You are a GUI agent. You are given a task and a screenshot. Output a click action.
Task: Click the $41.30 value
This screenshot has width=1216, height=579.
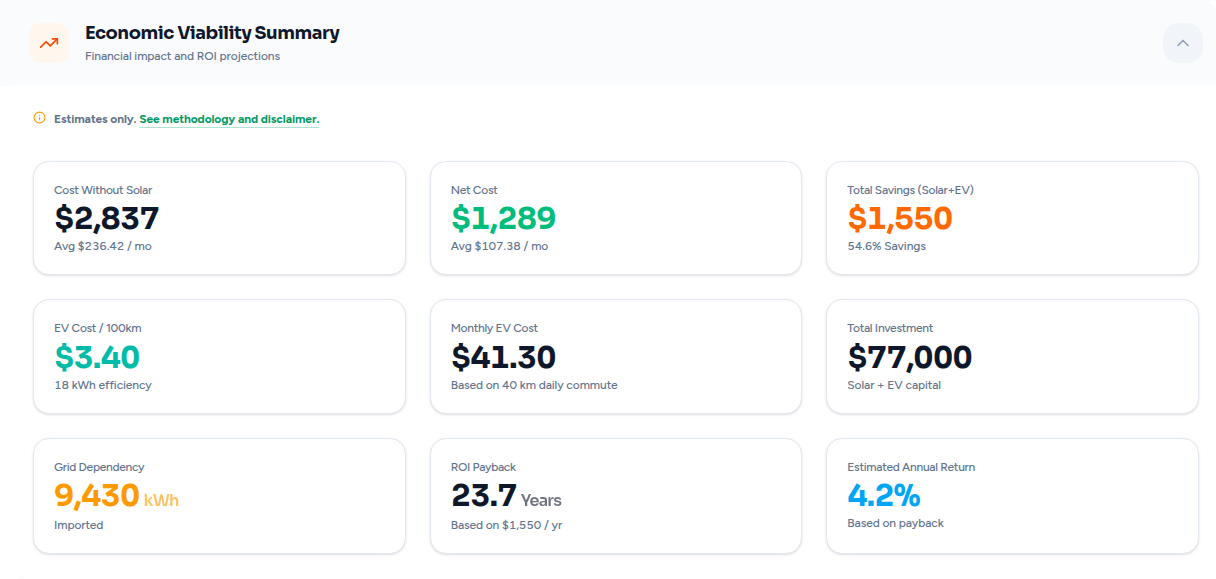(503, 357)
